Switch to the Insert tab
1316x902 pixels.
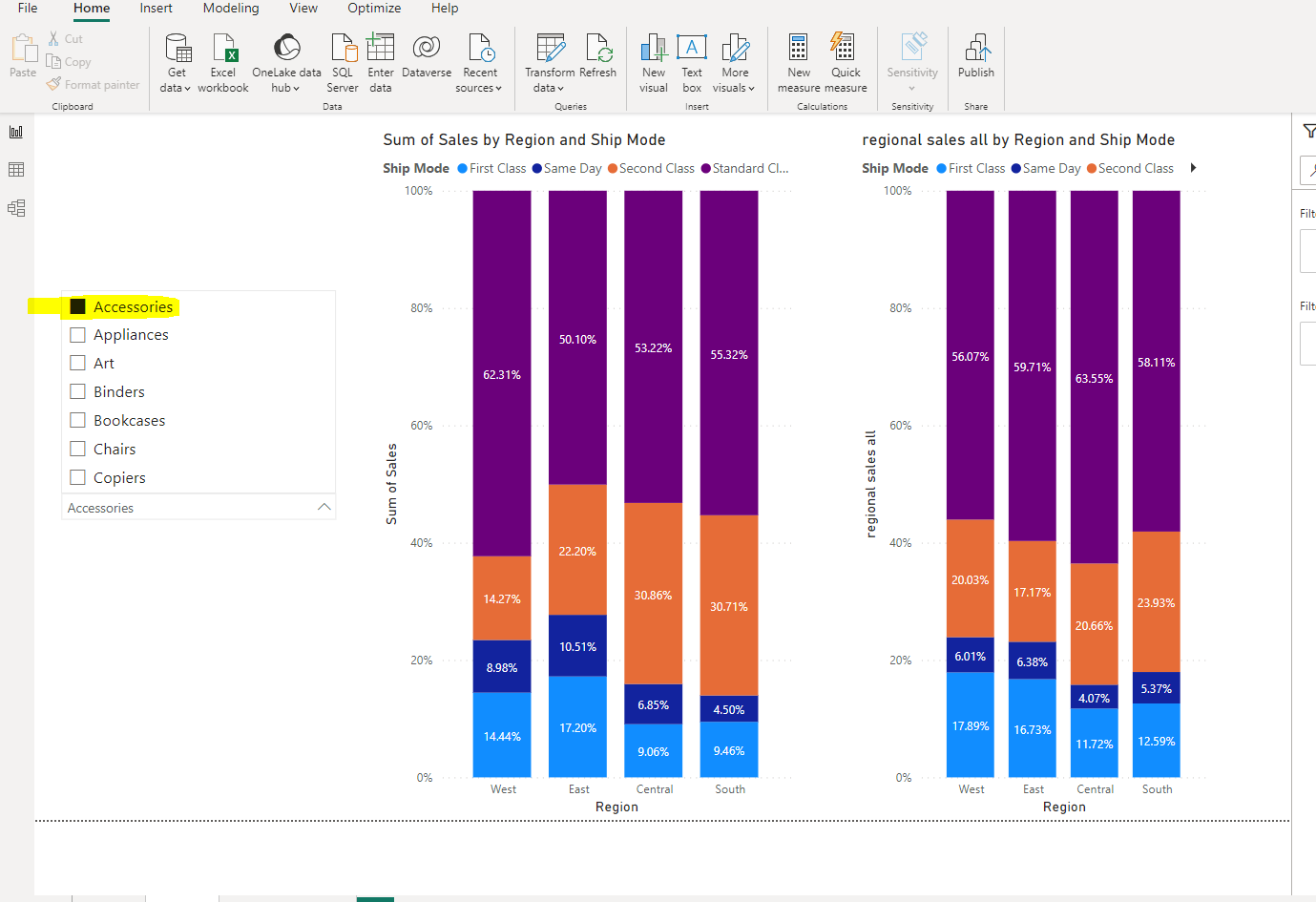[157, 9]
